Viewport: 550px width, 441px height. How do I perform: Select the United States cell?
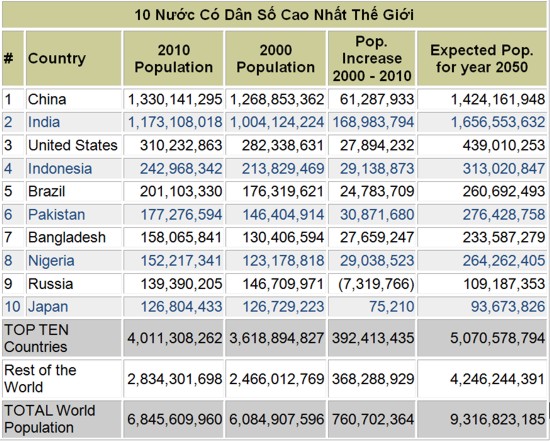73,145
